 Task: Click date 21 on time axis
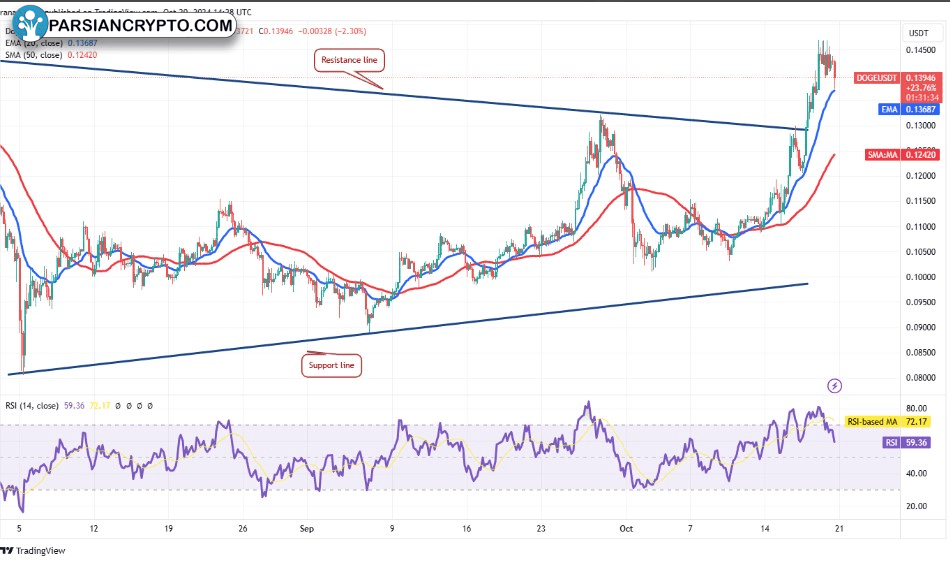click(x=839, y=528)
